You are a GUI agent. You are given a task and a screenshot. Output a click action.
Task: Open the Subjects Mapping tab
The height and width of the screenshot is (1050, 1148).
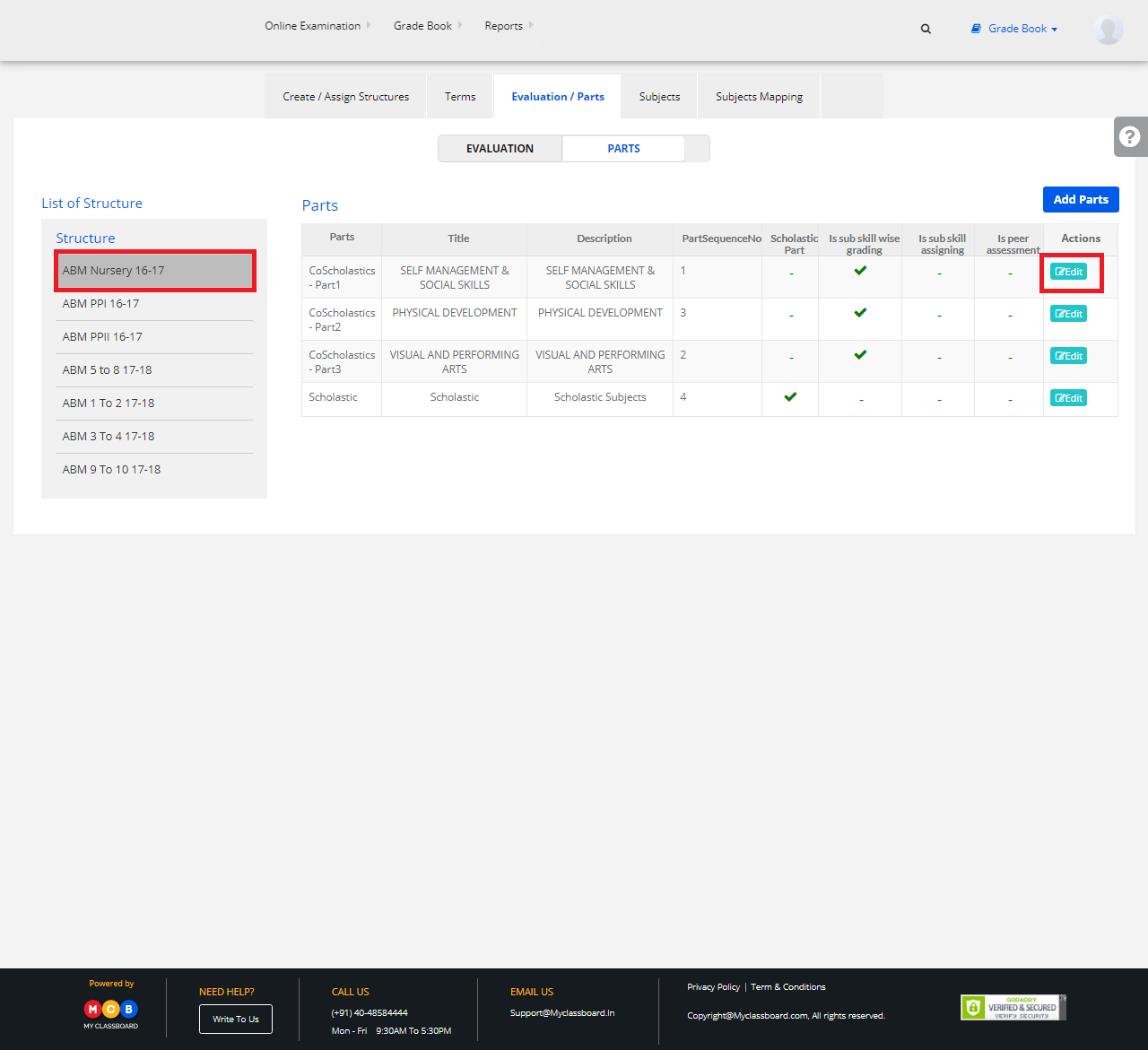[759, 97]
